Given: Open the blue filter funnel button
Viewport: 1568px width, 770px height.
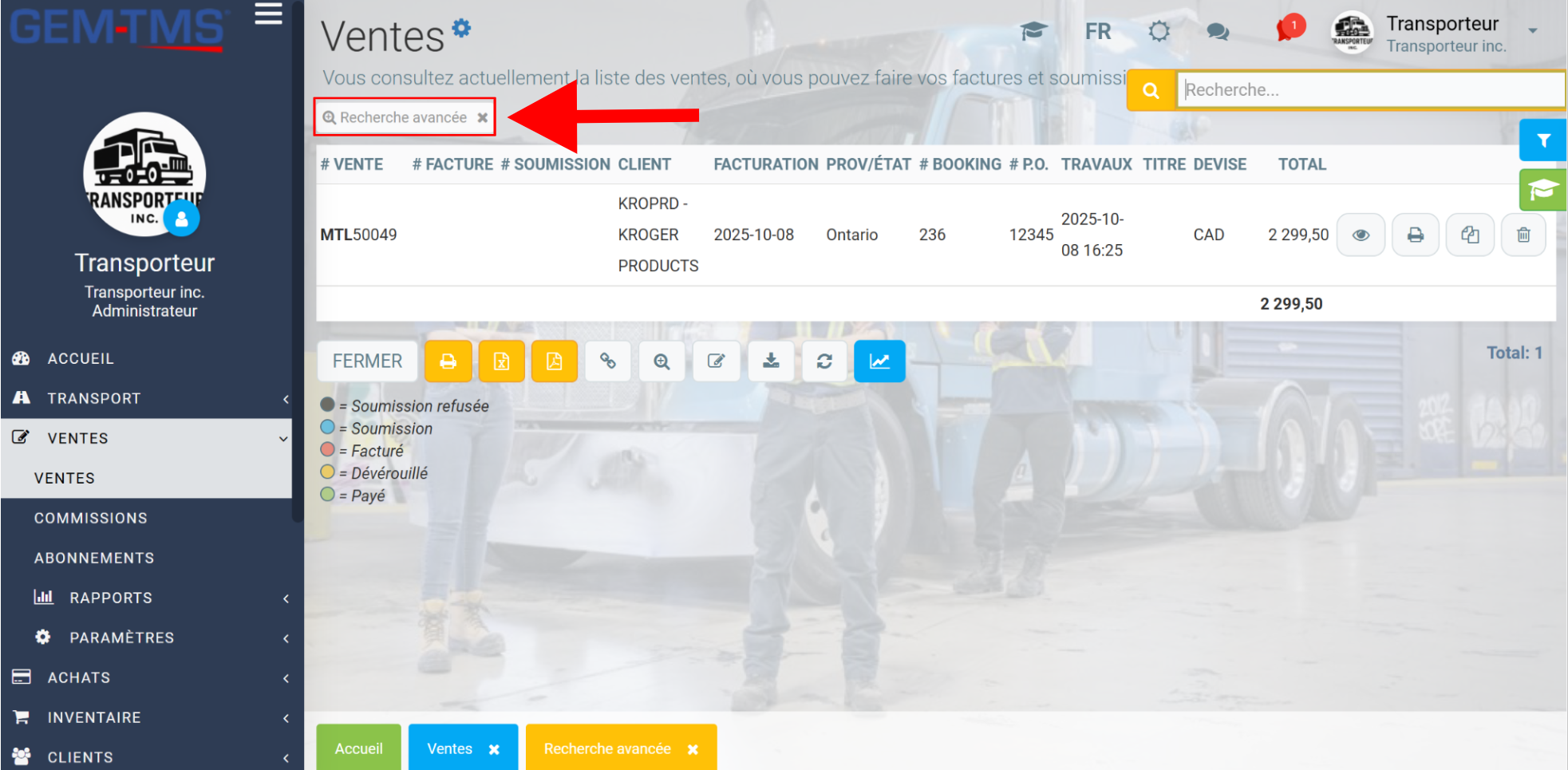Looking at the screenshot, I should (x=1543, y=140).
